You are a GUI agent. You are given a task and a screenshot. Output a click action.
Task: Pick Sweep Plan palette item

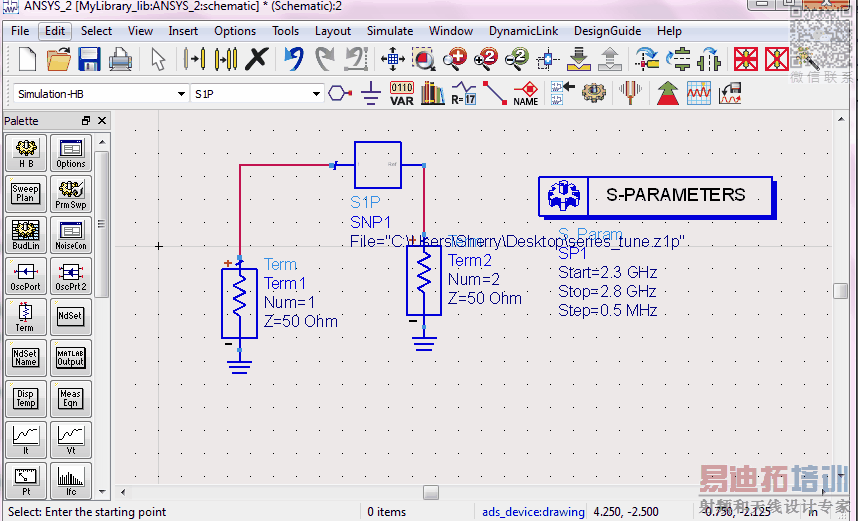click(26, 194)
